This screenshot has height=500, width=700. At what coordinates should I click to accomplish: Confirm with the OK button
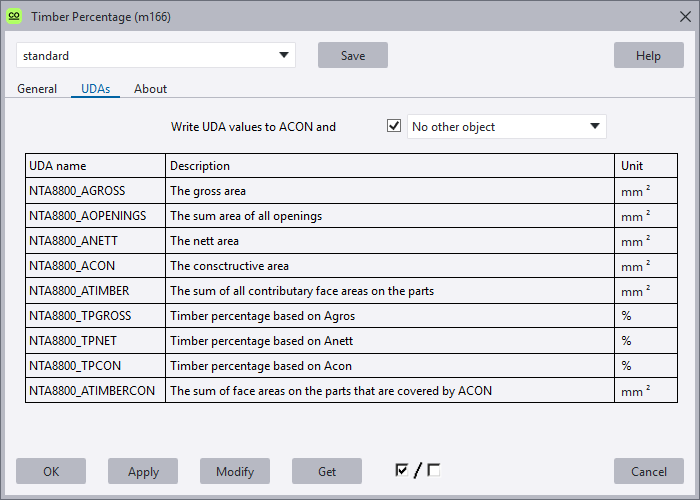click(x=51, y=472)
